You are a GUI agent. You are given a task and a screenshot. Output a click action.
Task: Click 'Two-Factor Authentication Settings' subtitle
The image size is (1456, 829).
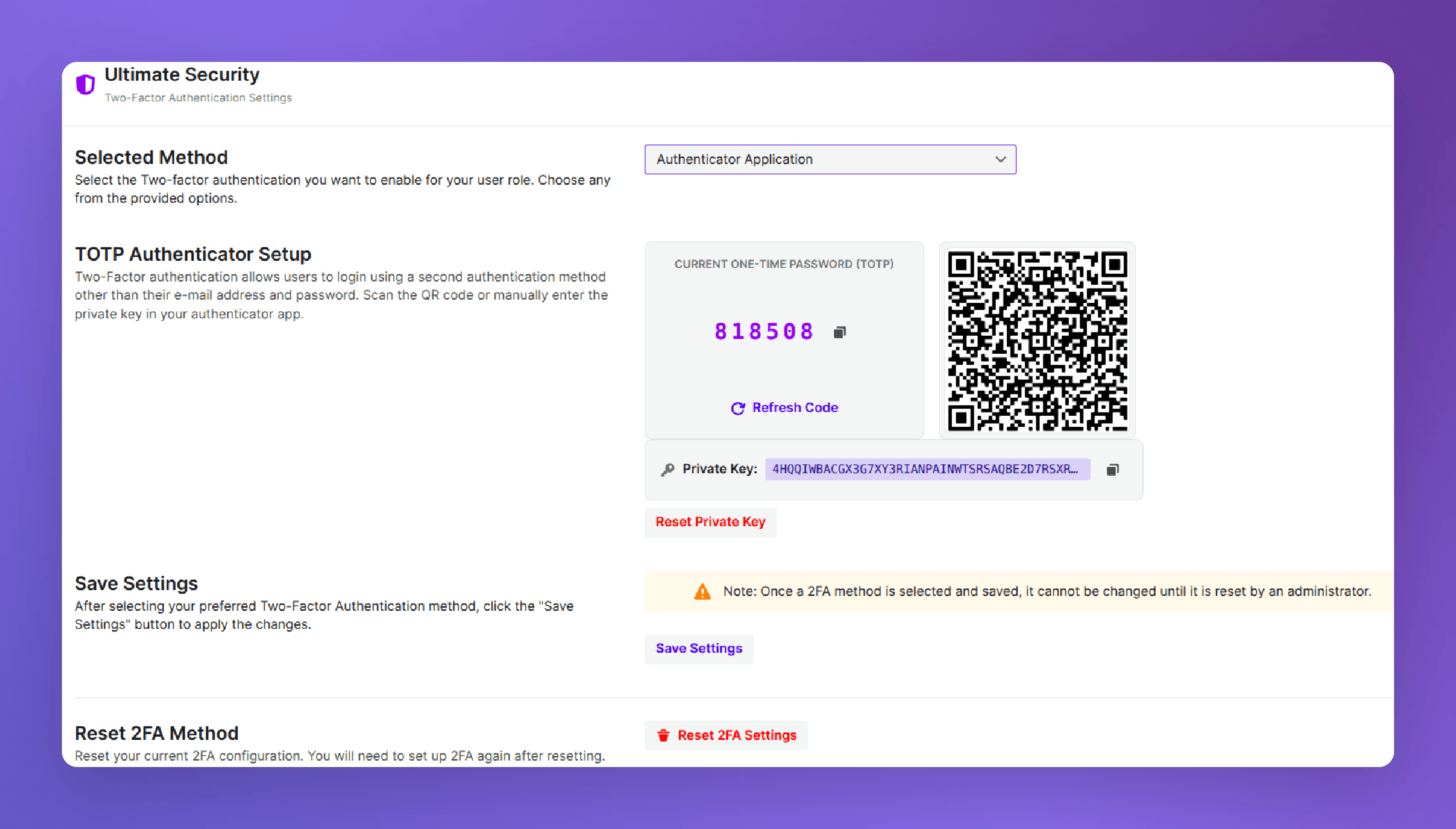[198, 97]
